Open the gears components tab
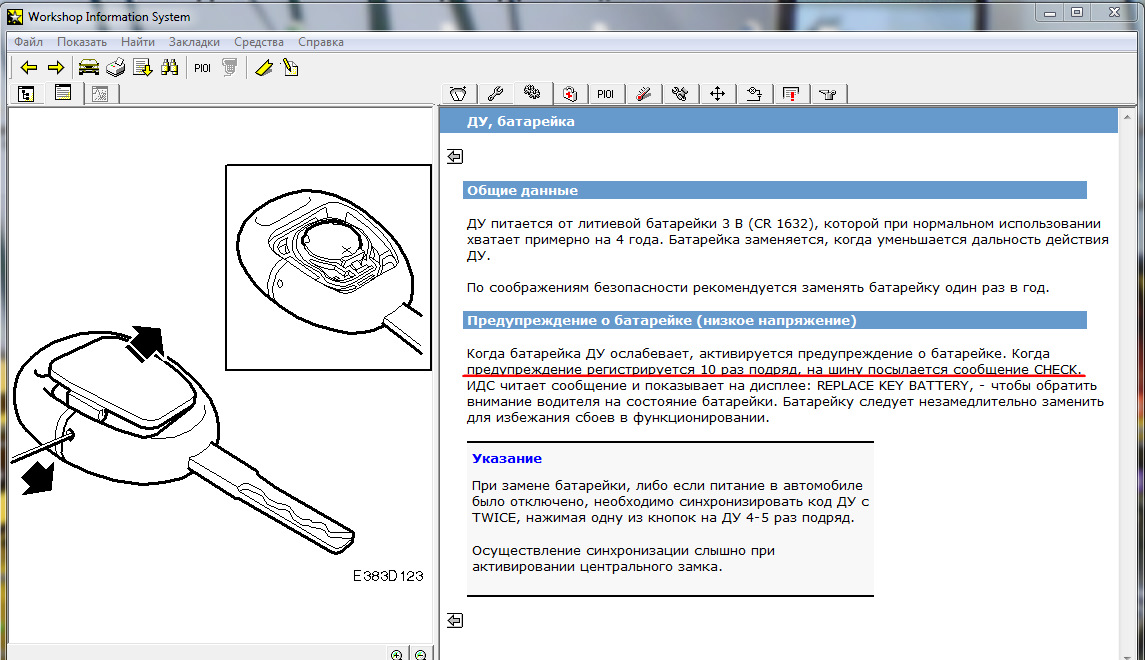 pos(532,93)
